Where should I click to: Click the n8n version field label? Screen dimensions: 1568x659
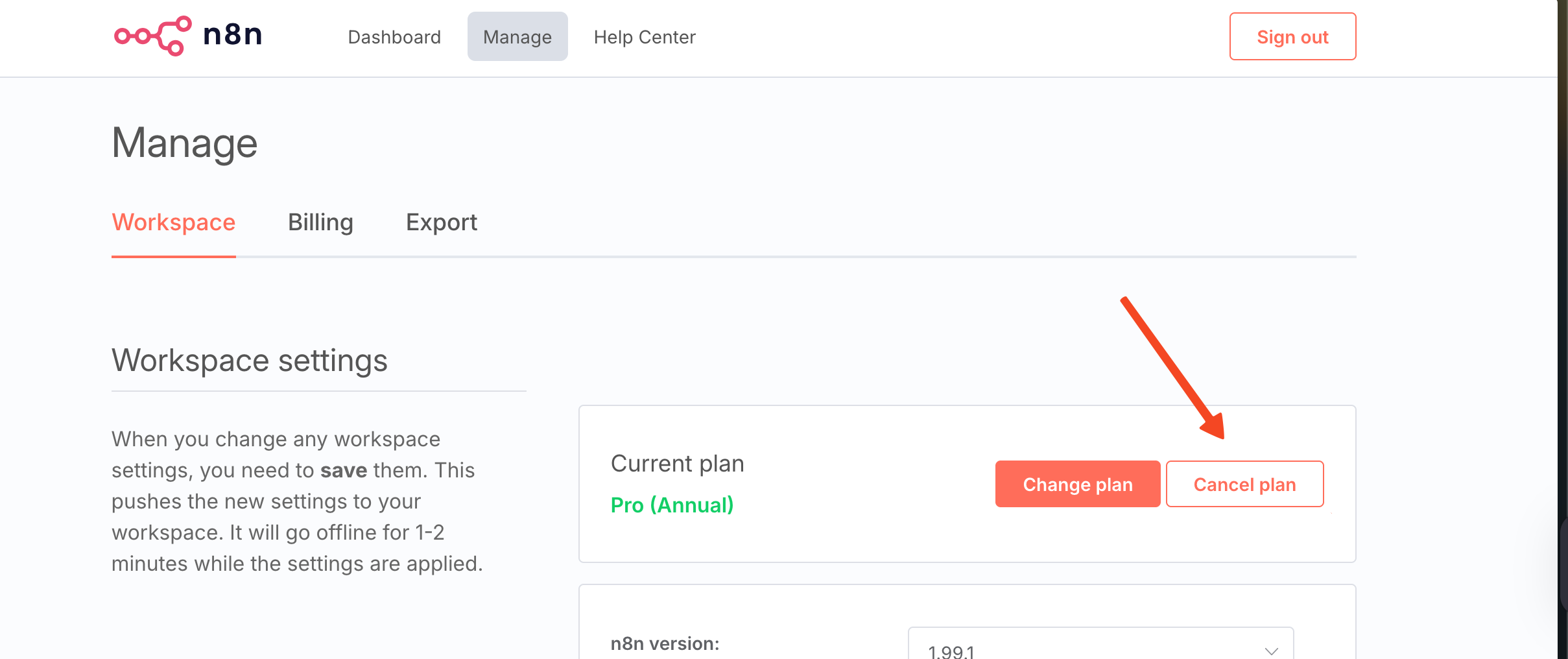point(665,643)
